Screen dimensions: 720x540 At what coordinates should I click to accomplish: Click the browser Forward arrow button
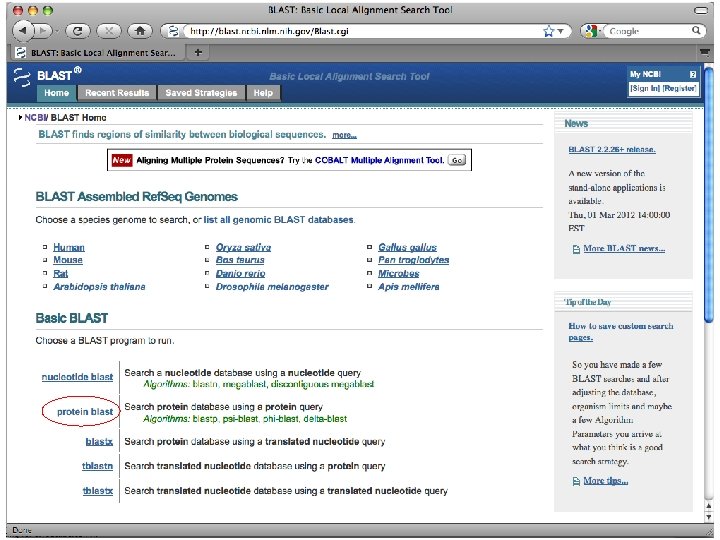click(43, 31)
